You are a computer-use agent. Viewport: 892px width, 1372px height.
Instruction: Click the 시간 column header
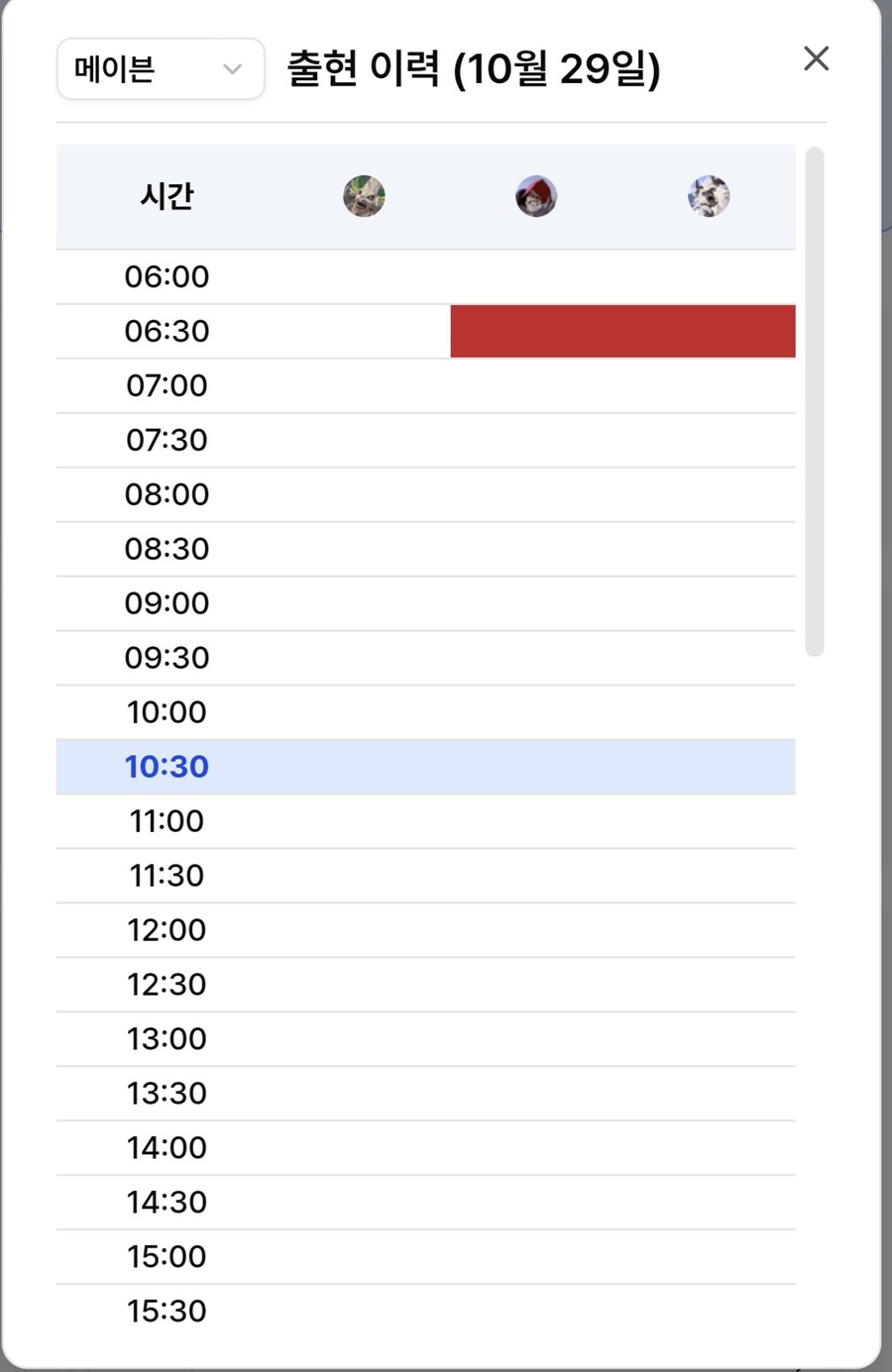pyautogui.click(x=167, y=196)
